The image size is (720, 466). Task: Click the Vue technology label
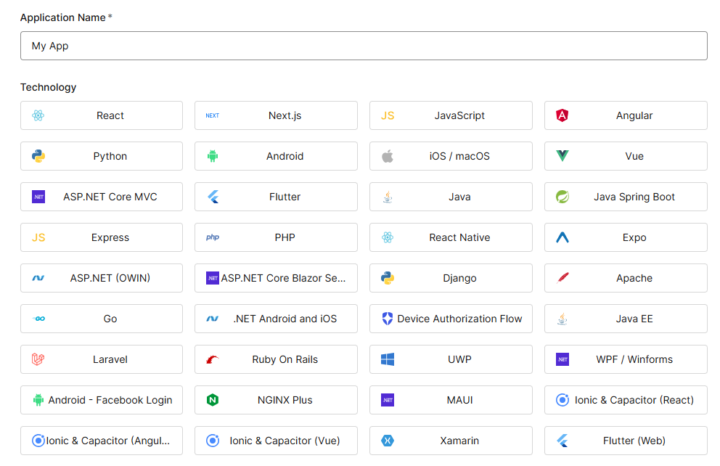[x=634, y=156]
